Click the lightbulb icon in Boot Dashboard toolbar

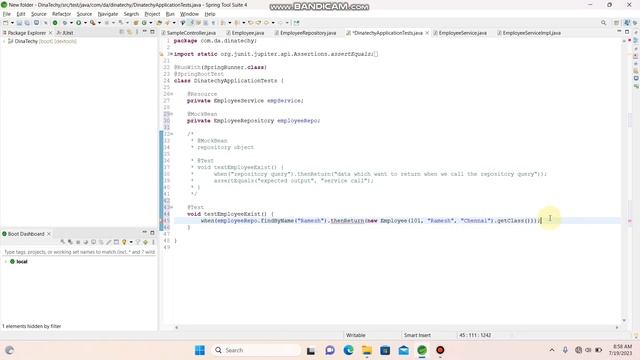click(x=124, y=242)
